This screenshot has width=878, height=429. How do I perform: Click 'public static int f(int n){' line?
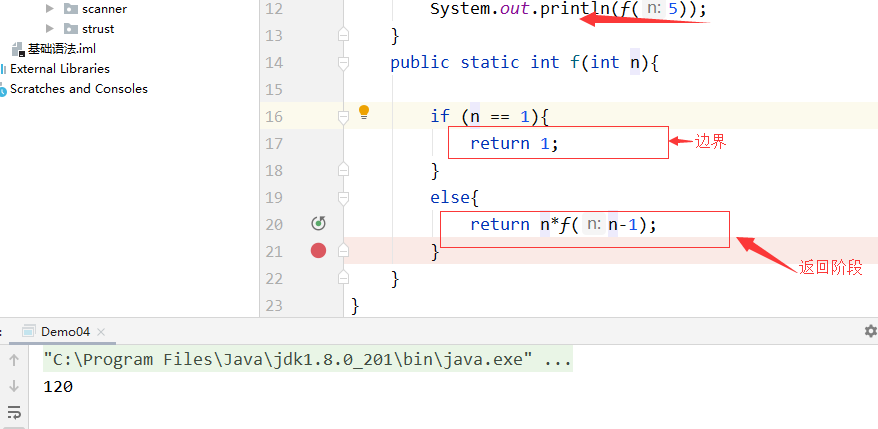coord(525,62)
